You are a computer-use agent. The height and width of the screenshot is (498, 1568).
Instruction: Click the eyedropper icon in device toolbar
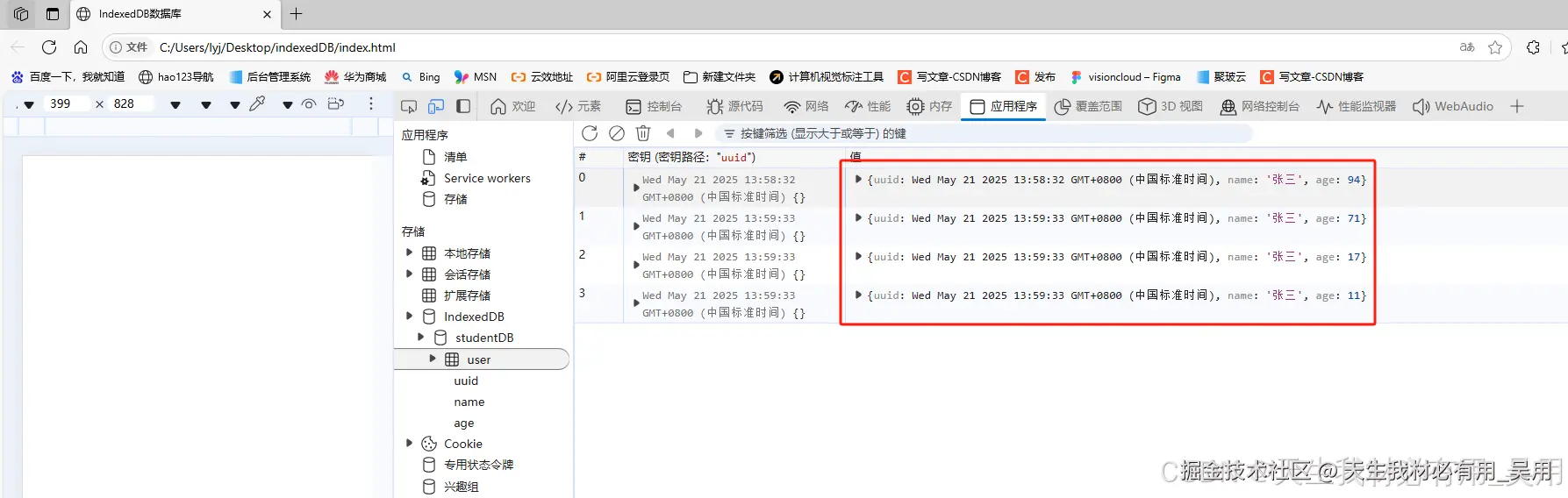(x=257, y=103)
